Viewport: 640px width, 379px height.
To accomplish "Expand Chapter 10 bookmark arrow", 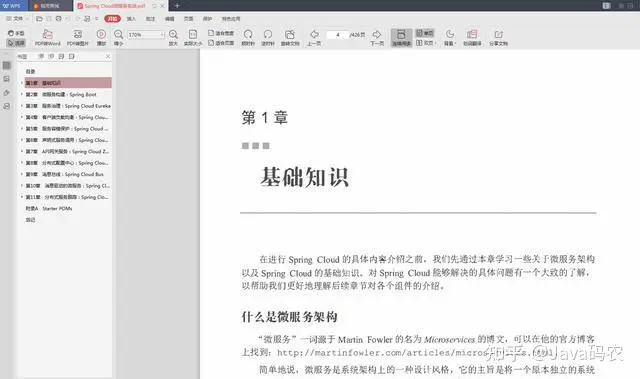I will pyautogui.click(x=22, y=186).
